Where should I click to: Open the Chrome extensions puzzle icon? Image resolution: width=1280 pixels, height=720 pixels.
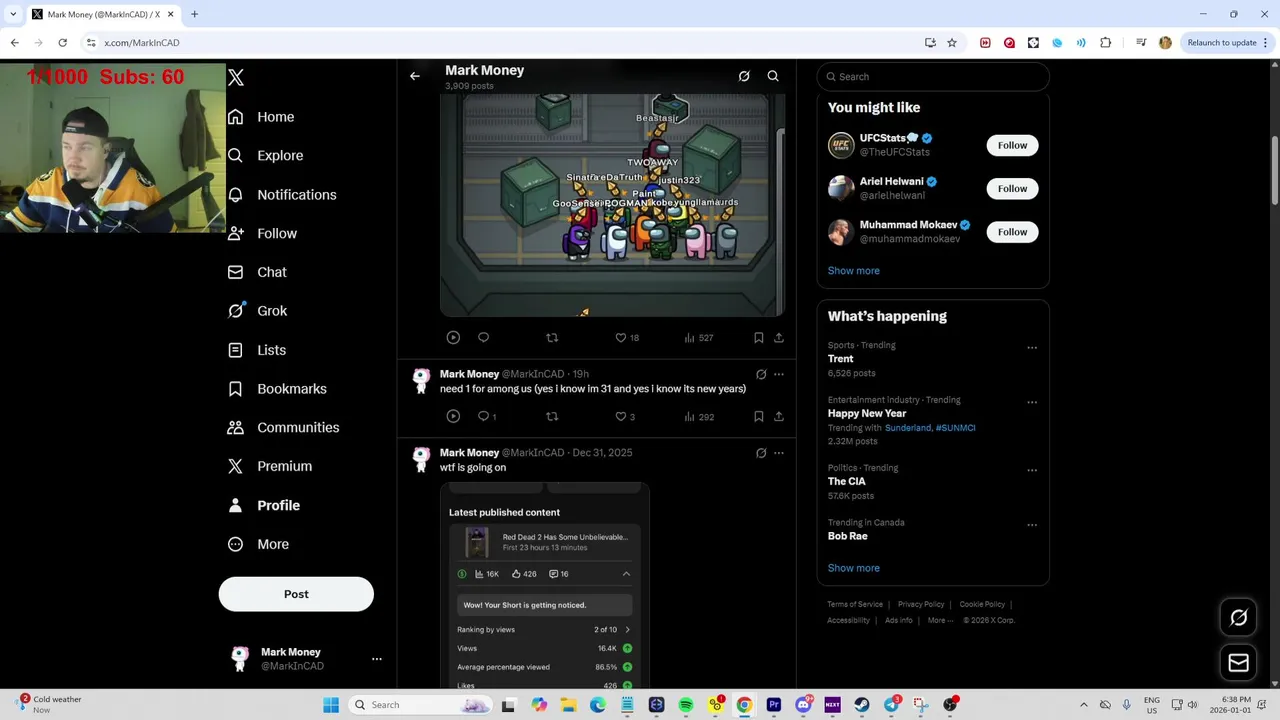click(x=1105, y=43)
